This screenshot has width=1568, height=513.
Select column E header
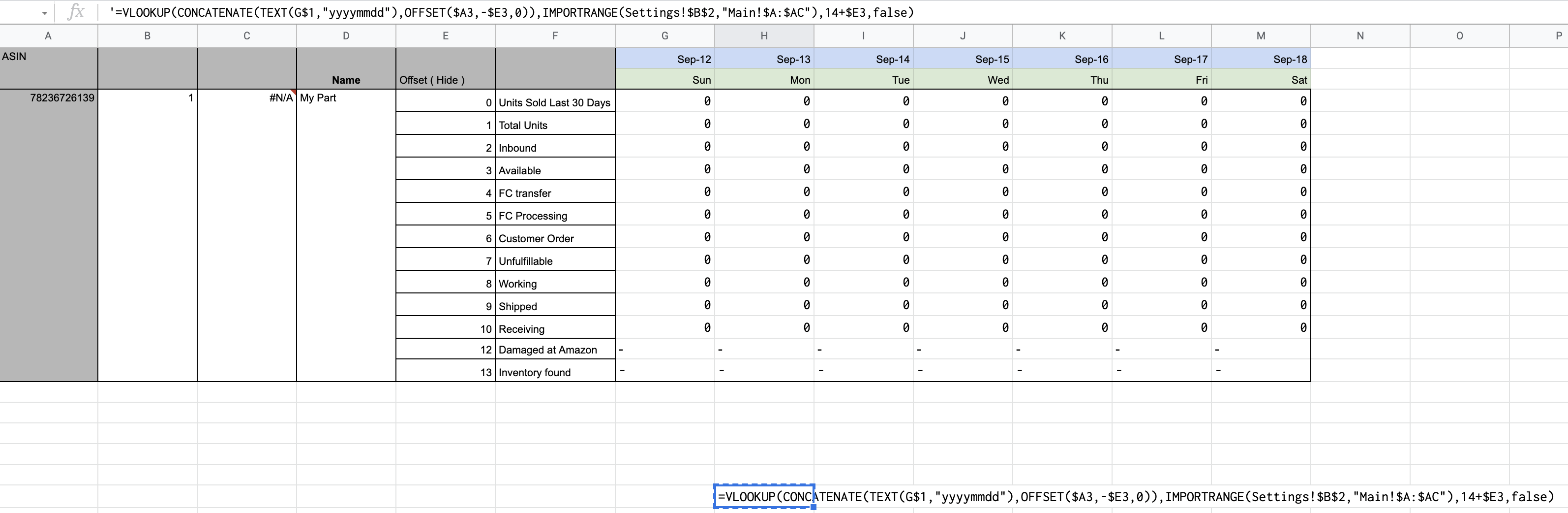(x=446, y=36)
